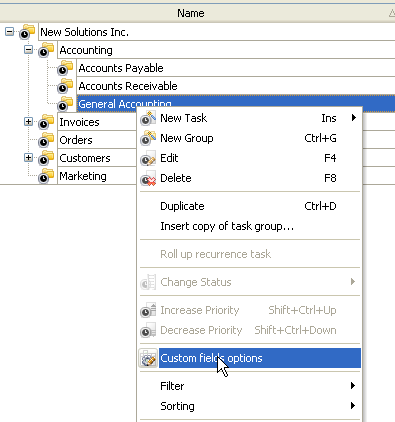This screenshot has height=422, width=395.
Task: Click the Accounts Payable folder-clock icon
Action: pos(65,68)
